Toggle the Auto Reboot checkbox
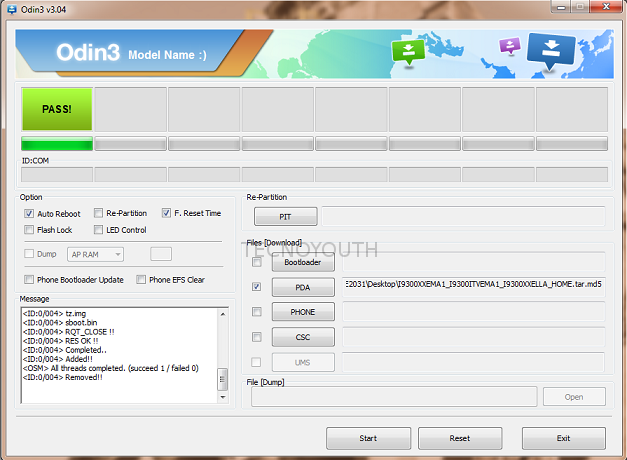The image size is (627, 460). tap(29, 214)
